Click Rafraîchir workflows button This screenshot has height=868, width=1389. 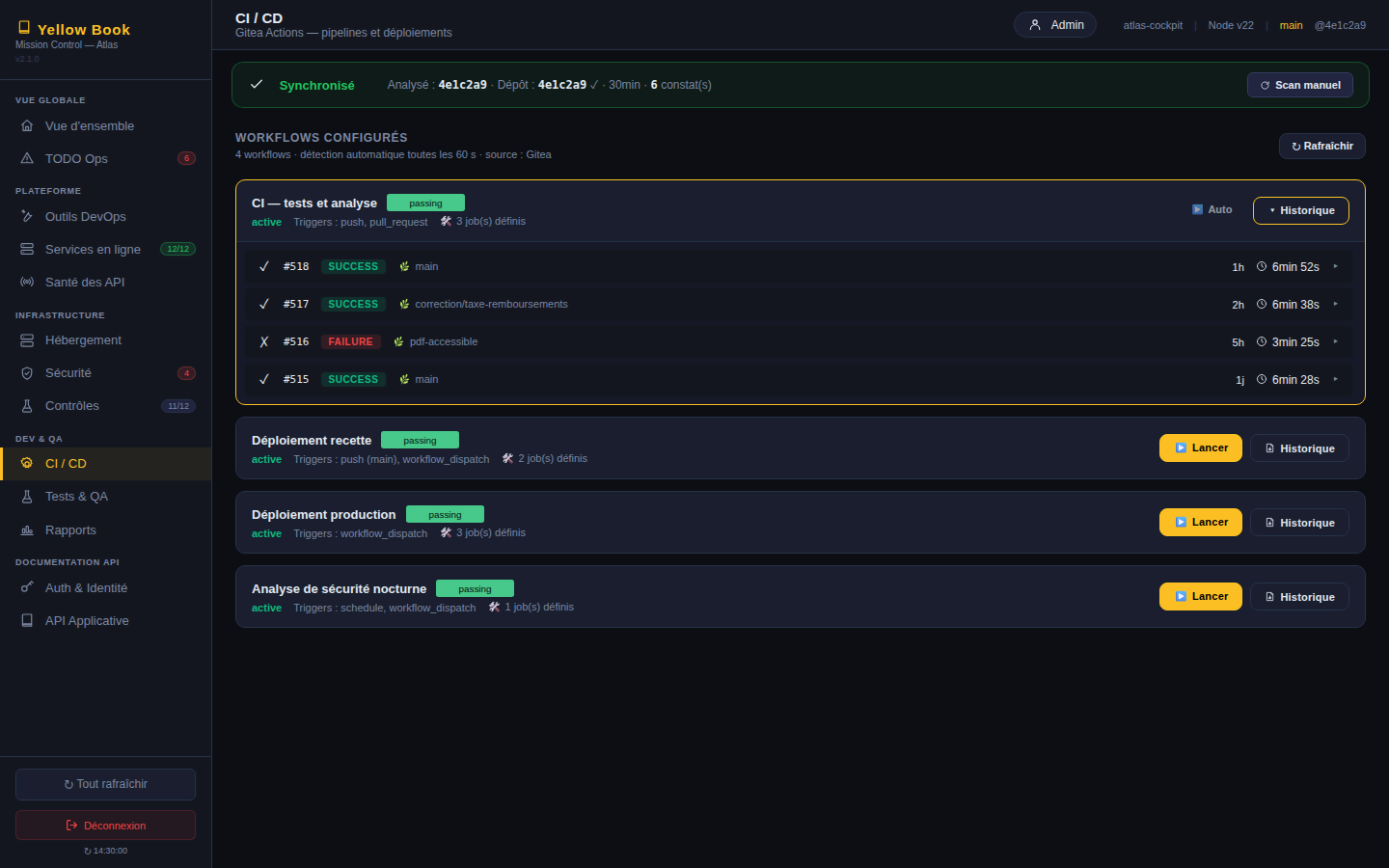(1322, 146)
